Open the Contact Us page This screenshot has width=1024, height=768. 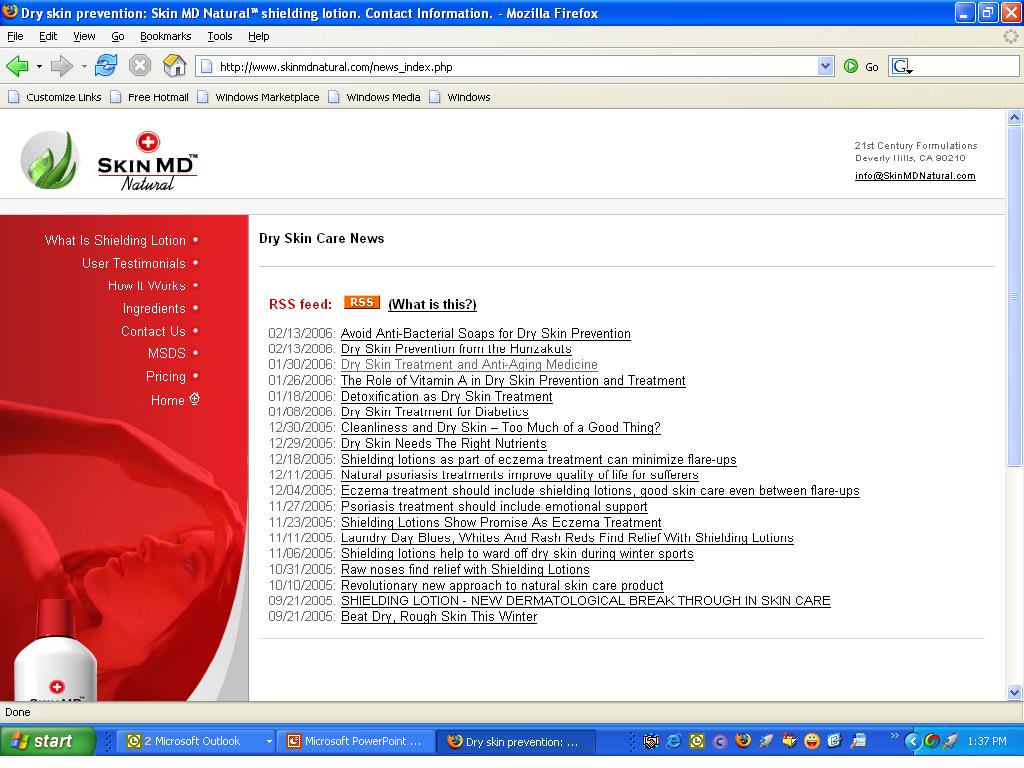(x=153, y=331)
